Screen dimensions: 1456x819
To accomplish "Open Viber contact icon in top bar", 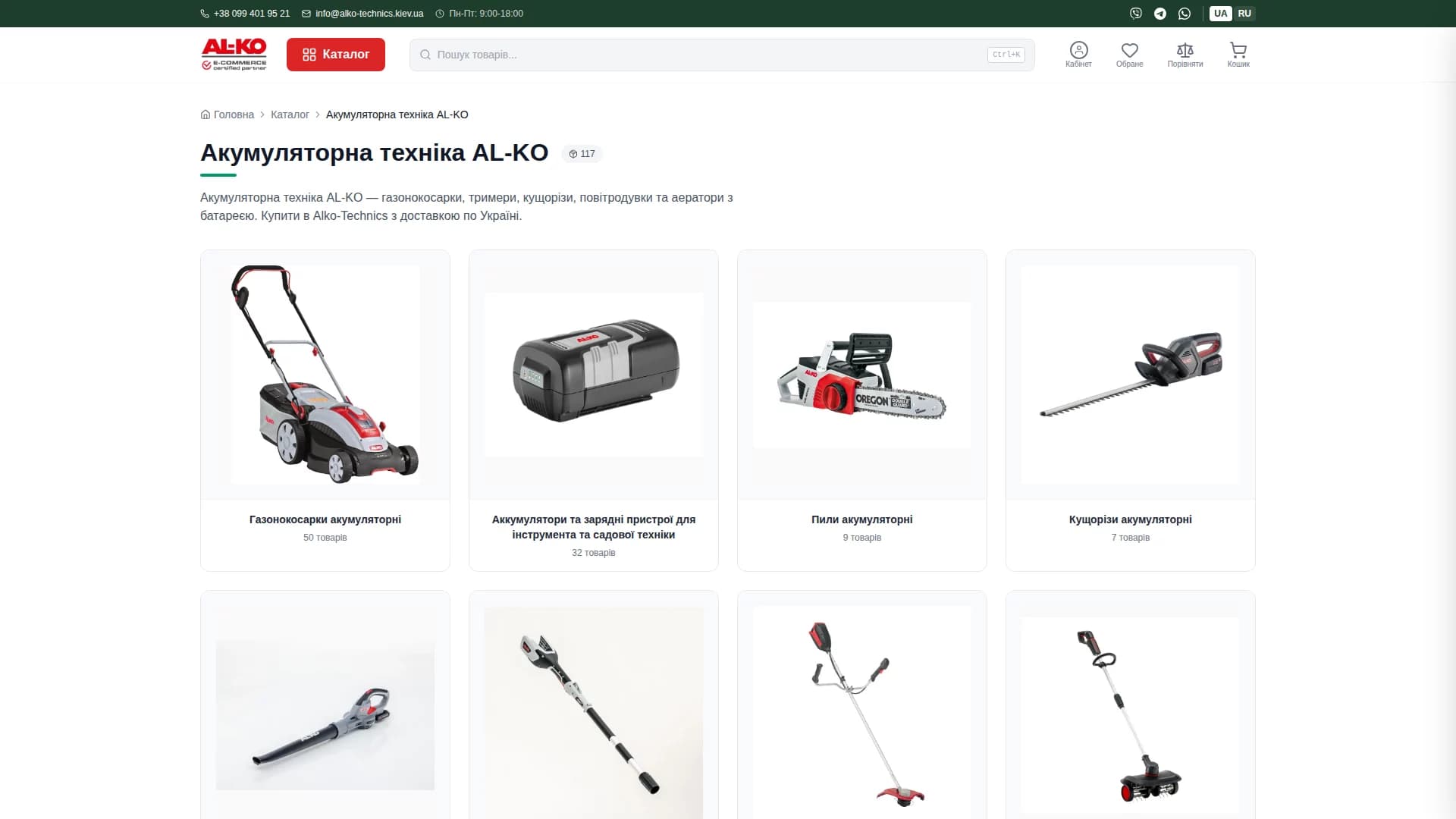I will click(1135, 14).
